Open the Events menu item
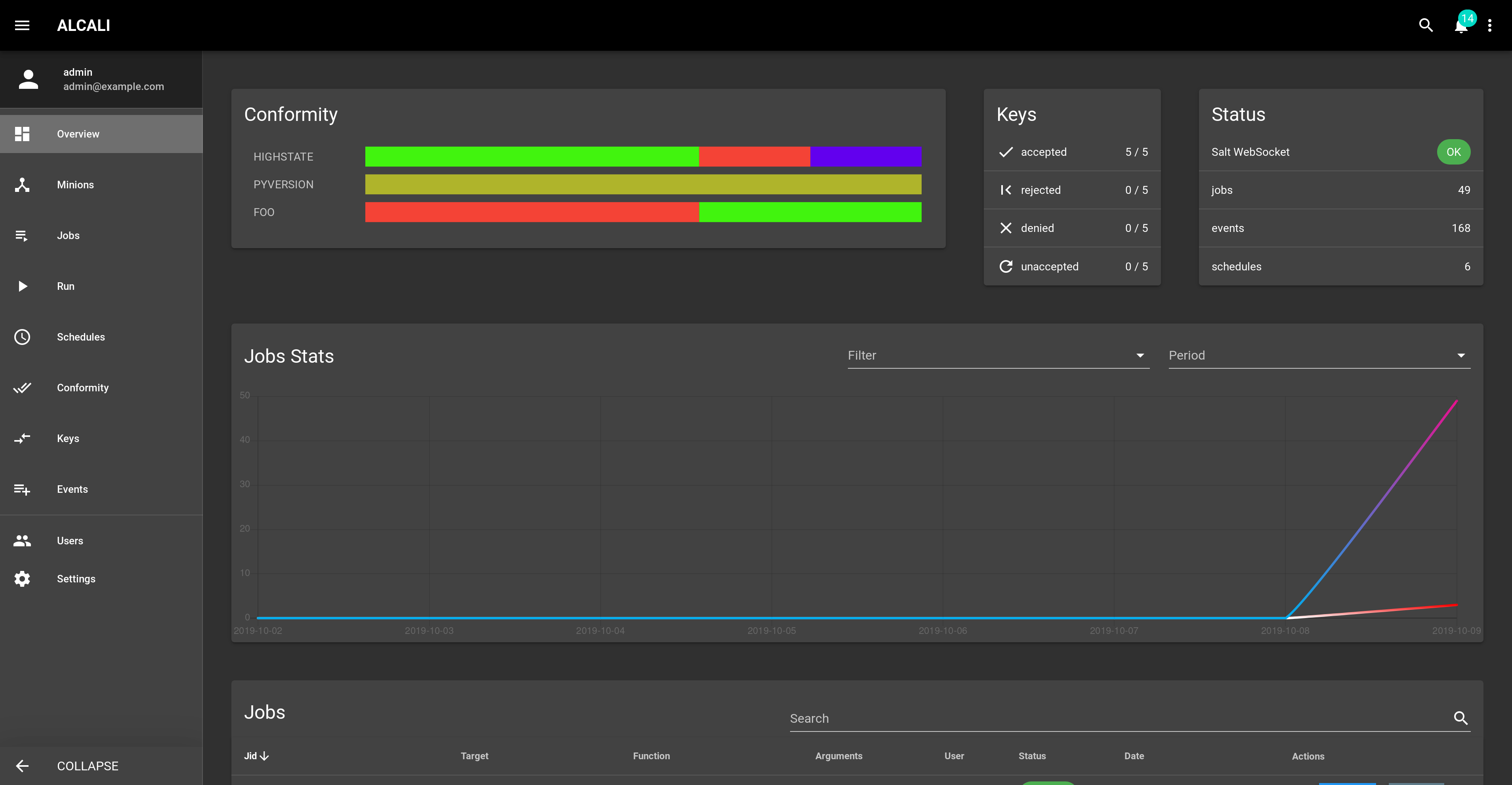Screen dimensions: 1512x785 coord(72,490)
